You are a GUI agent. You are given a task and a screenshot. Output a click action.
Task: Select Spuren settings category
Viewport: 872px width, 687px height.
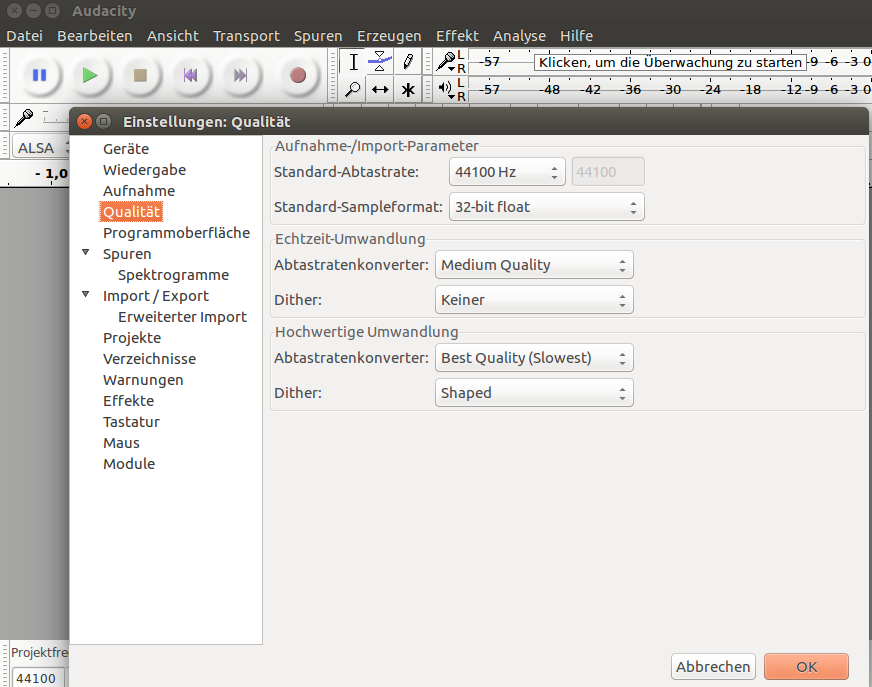tap(127, 254)
